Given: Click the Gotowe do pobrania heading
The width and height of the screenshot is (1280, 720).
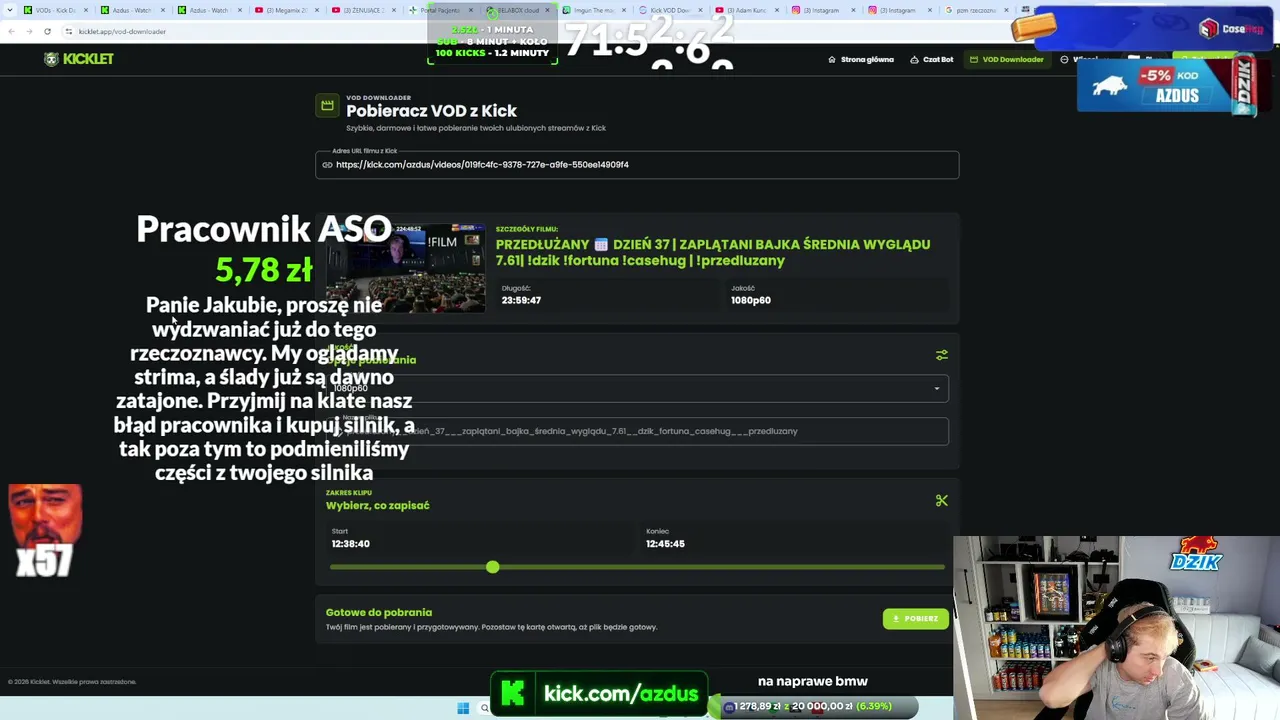Looking at the screenshot, I should point(379,612).
